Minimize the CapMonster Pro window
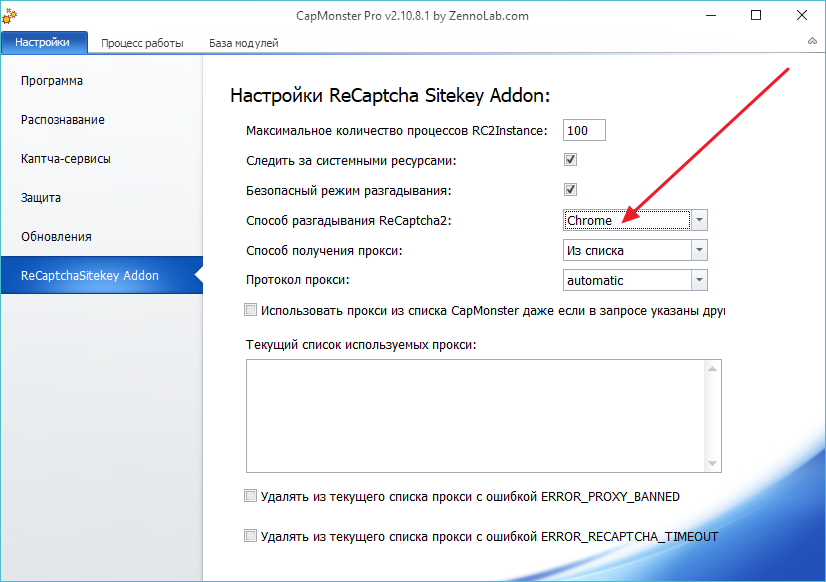Image resolution: width=826 pixels, height=582 pixels. point(711,15)
